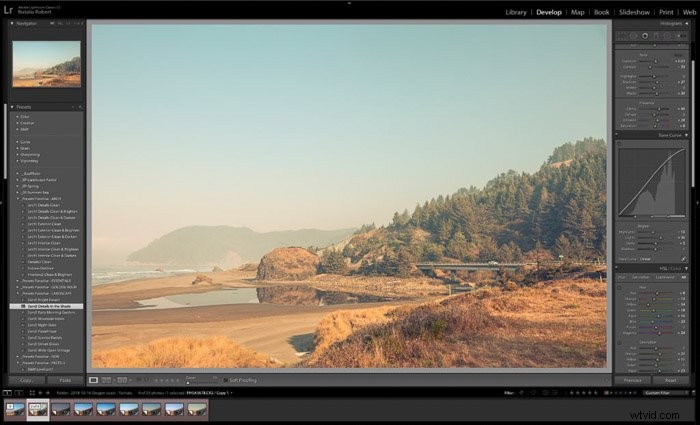Collapse Presets Paradise ARCH folder

click(18, 199)
